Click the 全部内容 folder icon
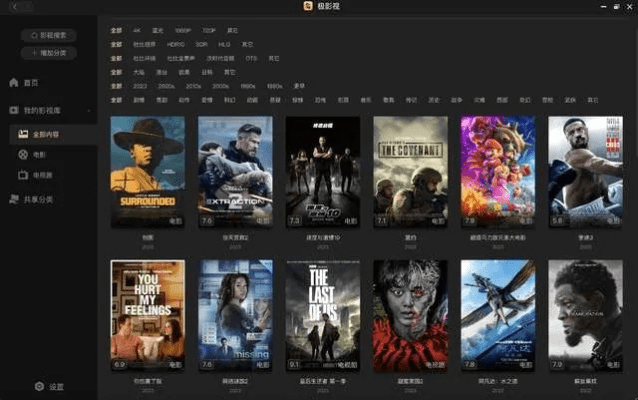Viewport: 638px width, 400px height. [x=24, y=133]
